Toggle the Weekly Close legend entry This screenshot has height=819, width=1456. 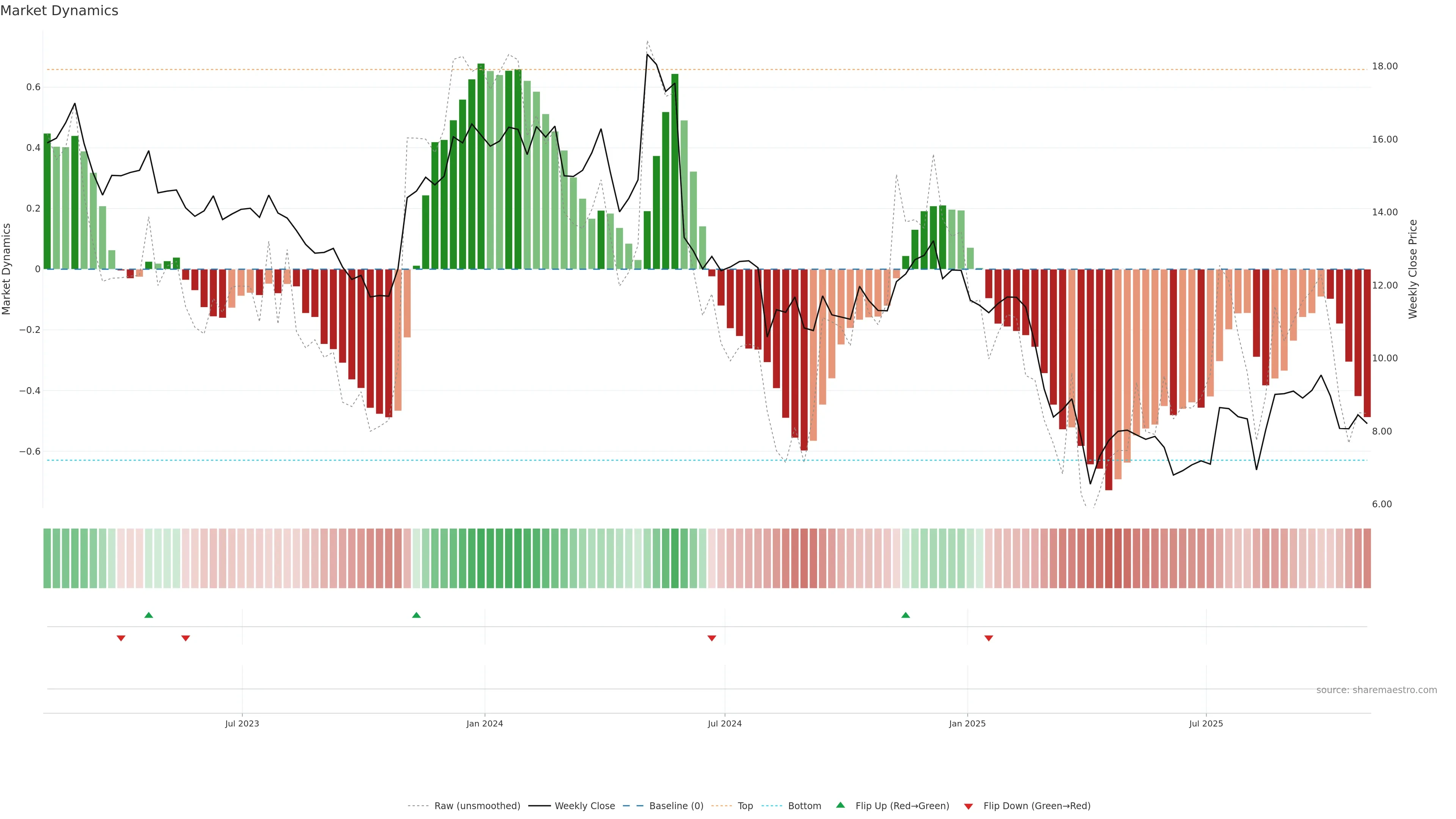coord(584,806)
